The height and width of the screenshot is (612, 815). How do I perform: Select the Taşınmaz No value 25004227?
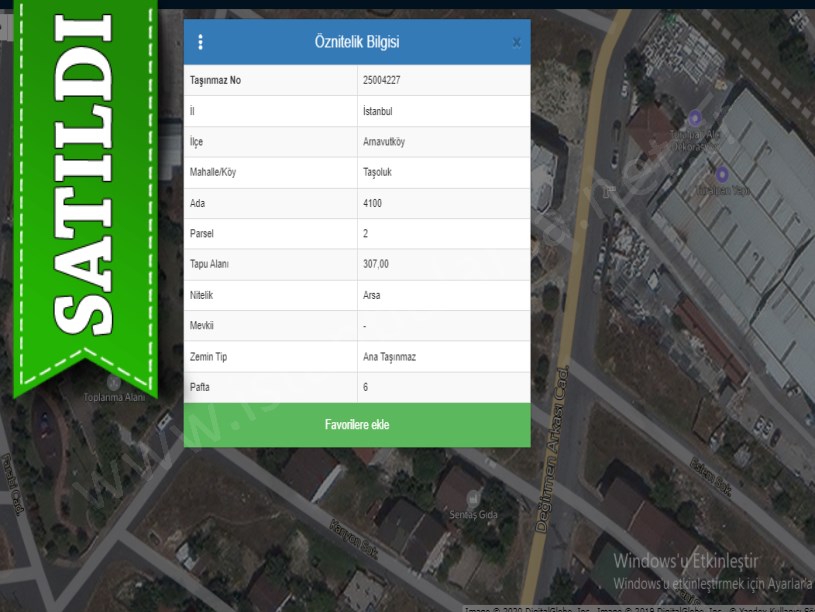pyautogui.click(x=382, y=80)
